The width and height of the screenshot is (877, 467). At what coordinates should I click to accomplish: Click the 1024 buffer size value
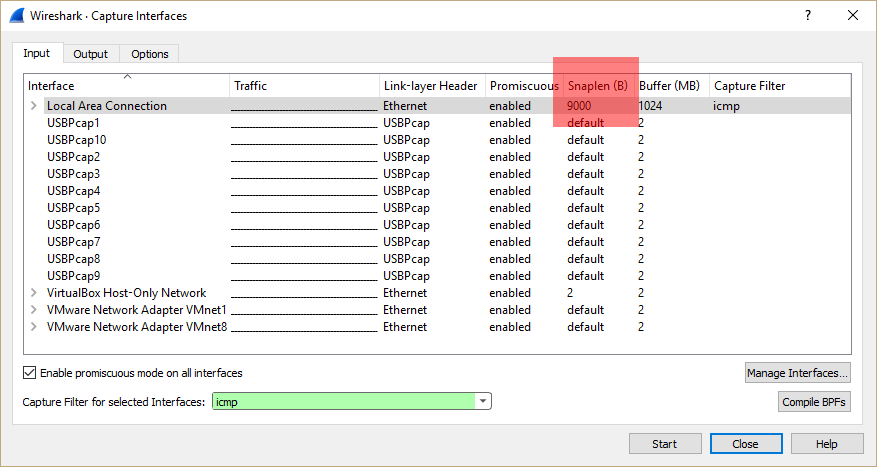pos(650,106)
